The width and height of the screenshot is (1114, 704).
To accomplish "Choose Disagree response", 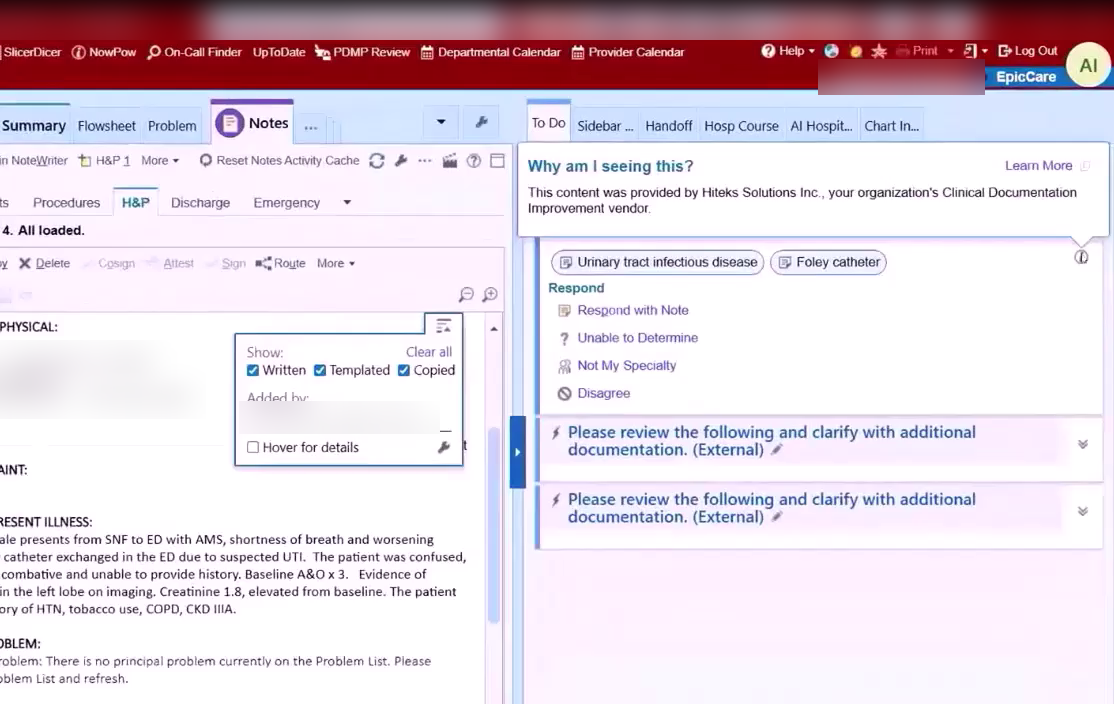I will (x=603, y=394).
